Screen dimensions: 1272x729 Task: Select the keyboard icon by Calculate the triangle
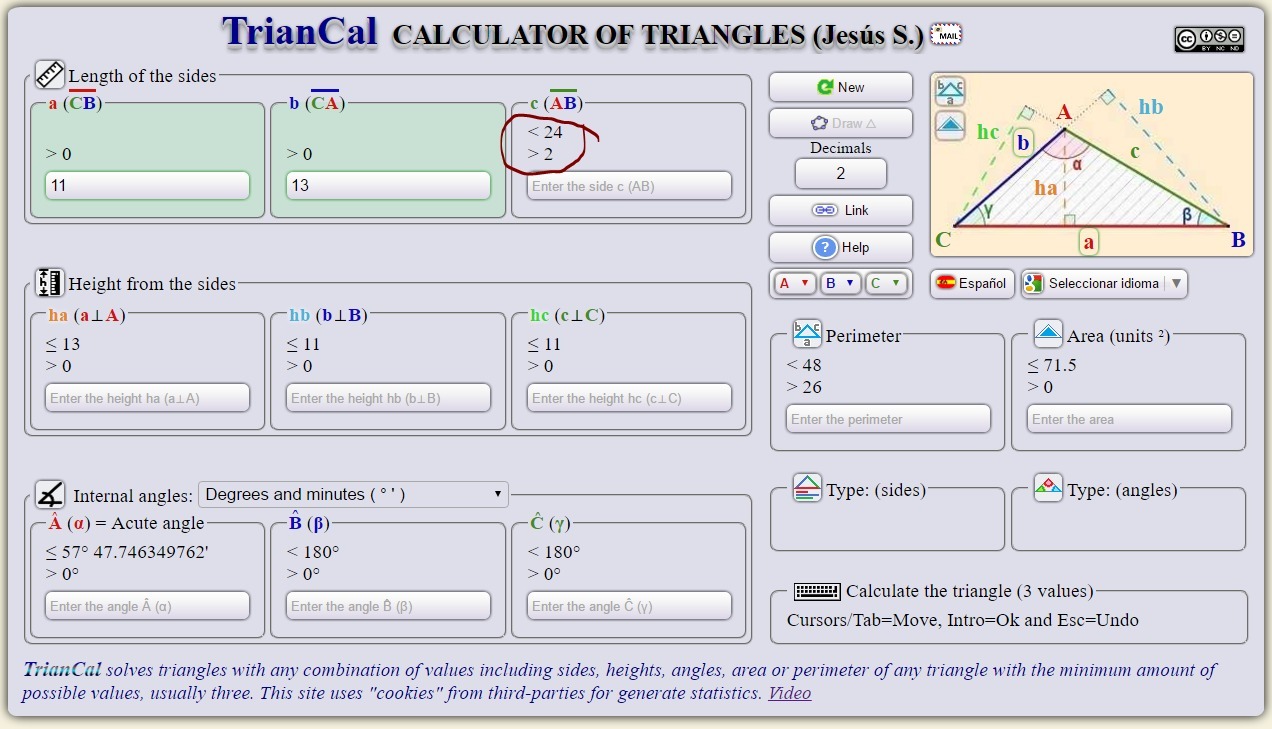[817, 591]
